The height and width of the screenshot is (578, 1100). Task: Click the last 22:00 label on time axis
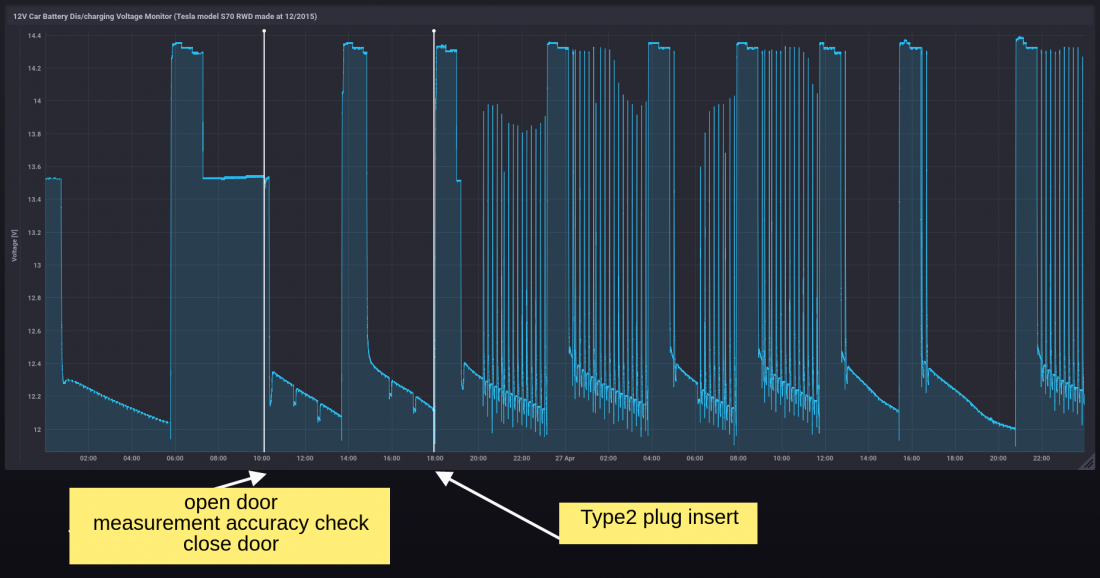[1040, 459]
